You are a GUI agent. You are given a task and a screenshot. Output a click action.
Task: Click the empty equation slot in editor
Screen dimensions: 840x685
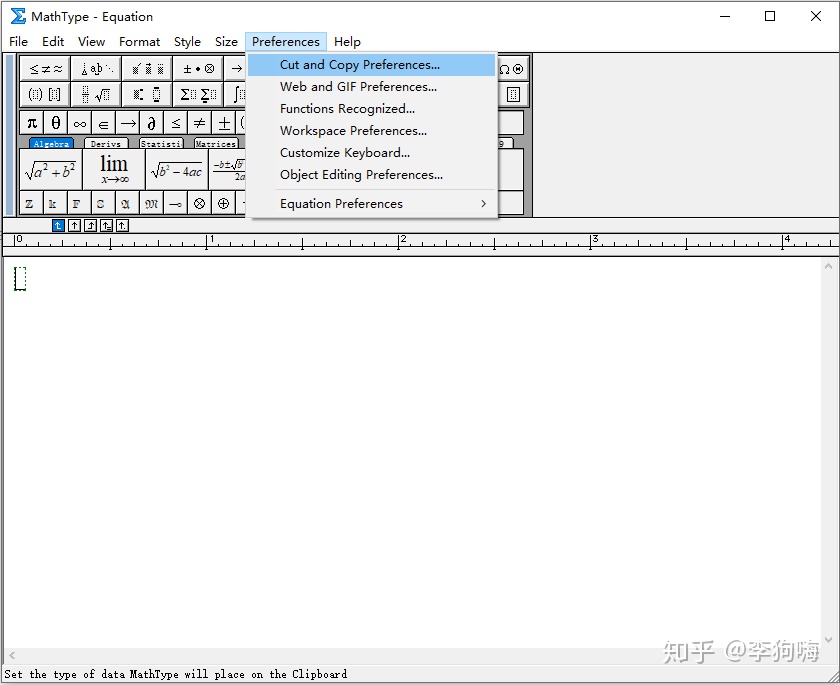click(x=20, y=279)
